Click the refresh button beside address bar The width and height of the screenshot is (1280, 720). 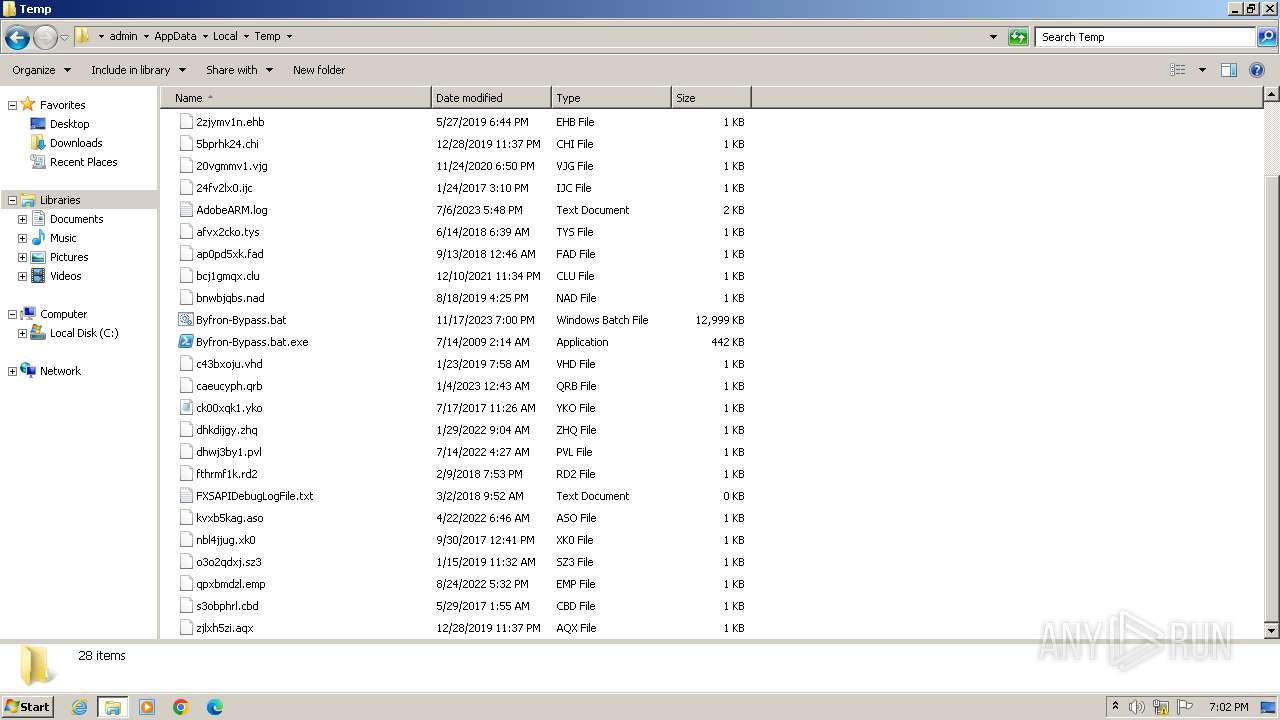(1018, 37)
